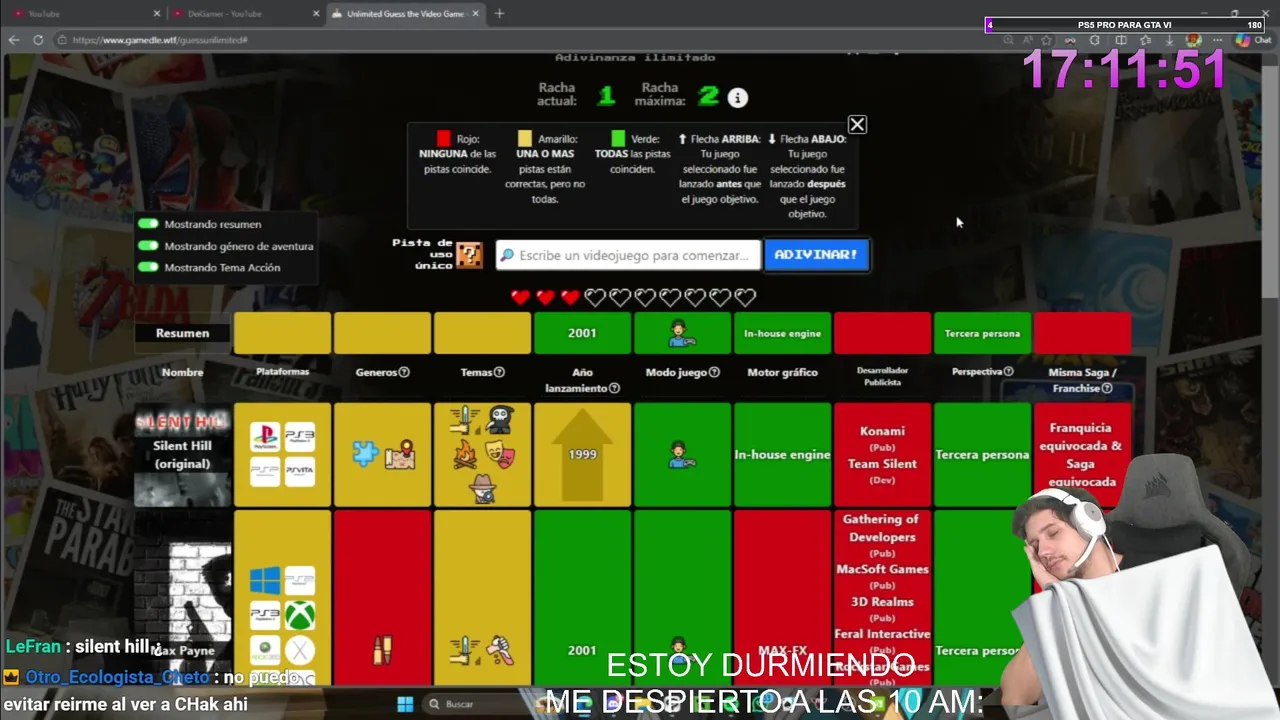Open Temas column help icon
Image resolution: width=1280 pixels, height=720 pixels.
(499, 372)
